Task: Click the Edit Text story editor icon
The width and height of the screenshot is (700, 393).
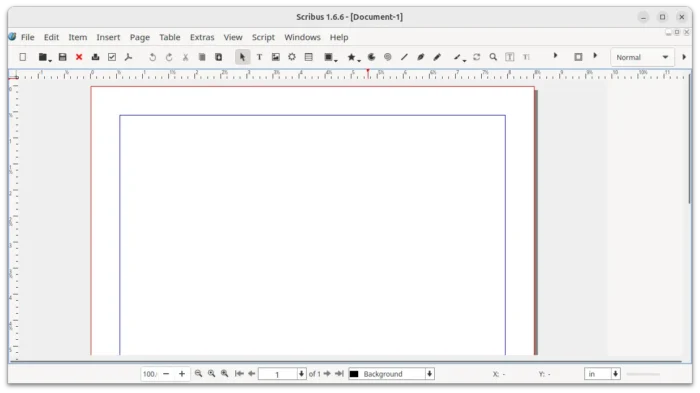Action: 526,57
